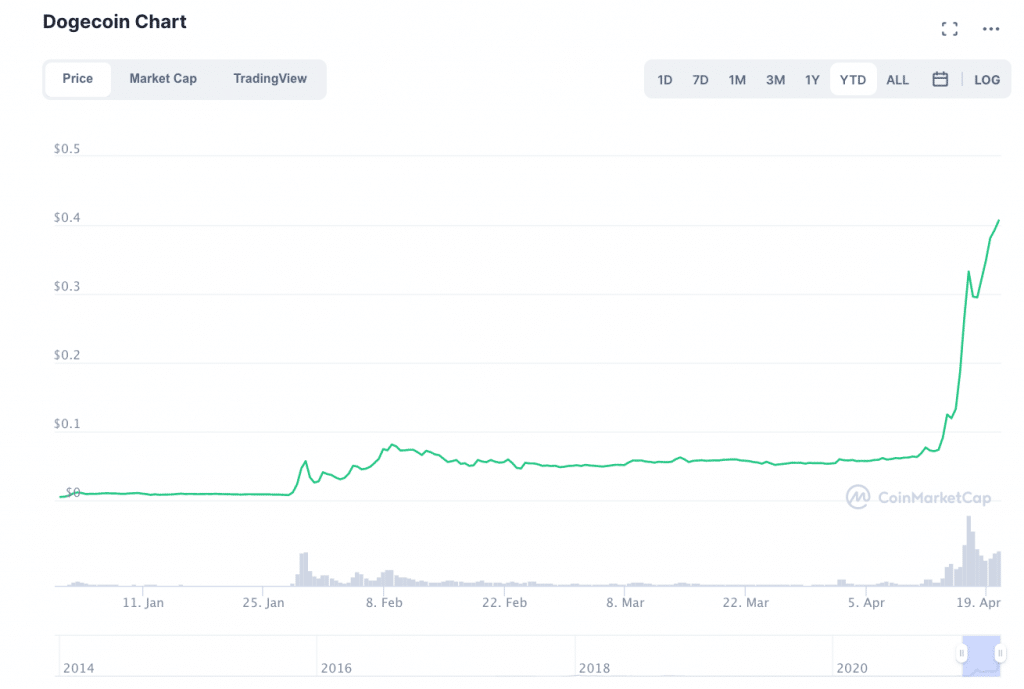
Task: Switch to the Market Cap tab
Action: click(163, 79)
